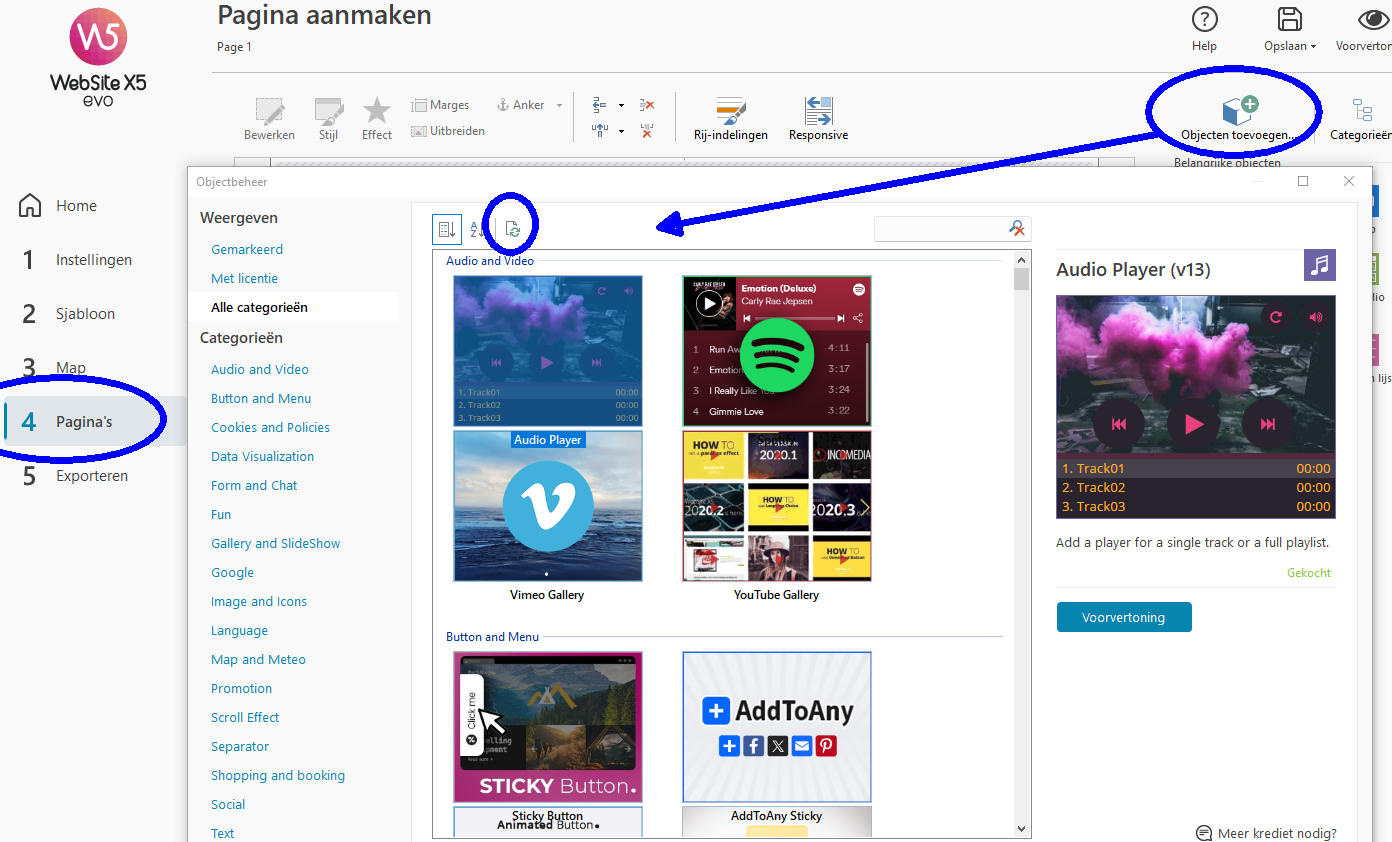Select the Spotify player object thumbnail

pos(777,351)
